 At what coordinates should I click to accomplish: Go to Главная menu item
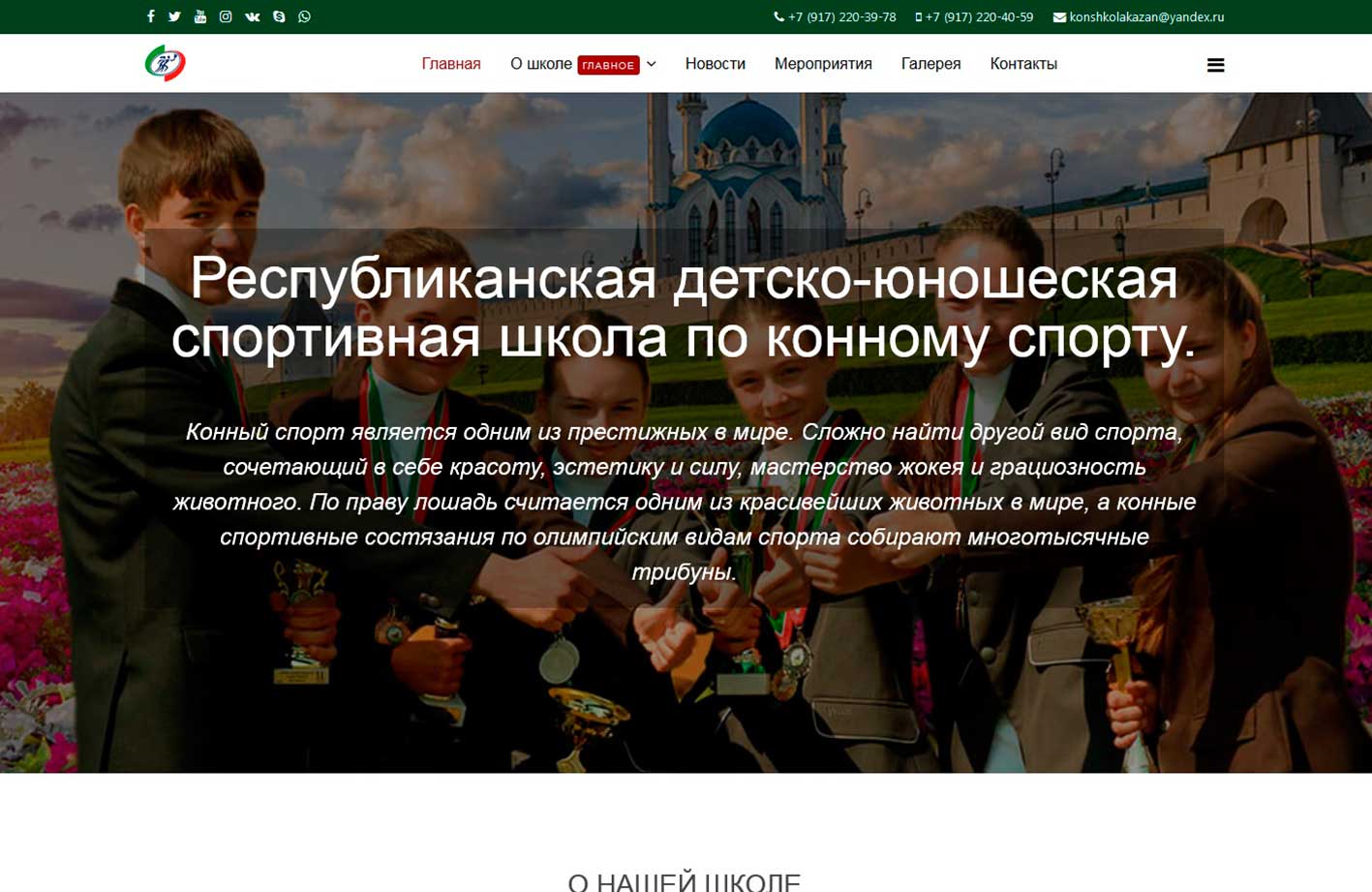click(451, 64)
